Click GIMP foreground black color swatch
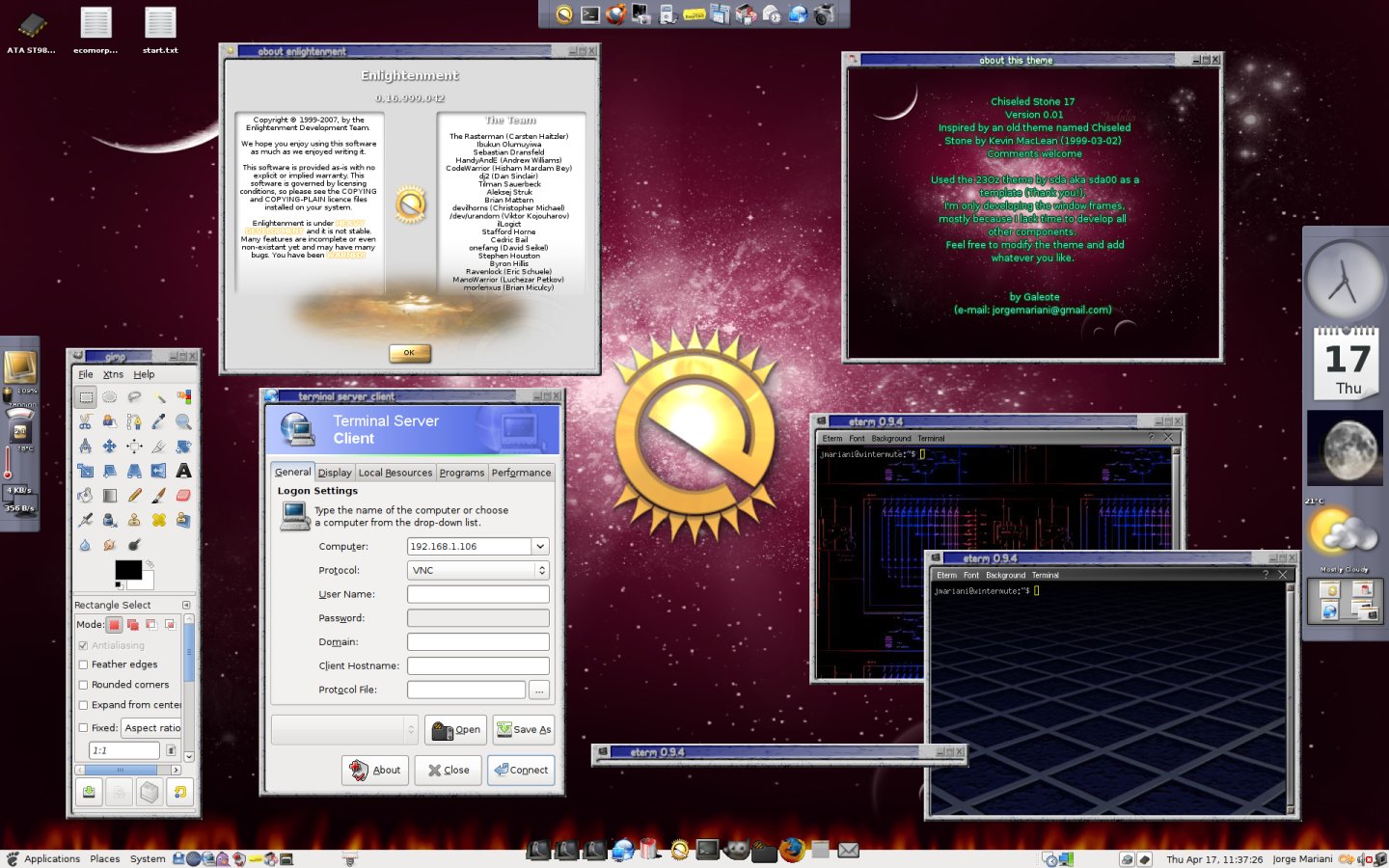Image resolution: width=1389 pixels, height=868 pixels. [x=127, y=569]
